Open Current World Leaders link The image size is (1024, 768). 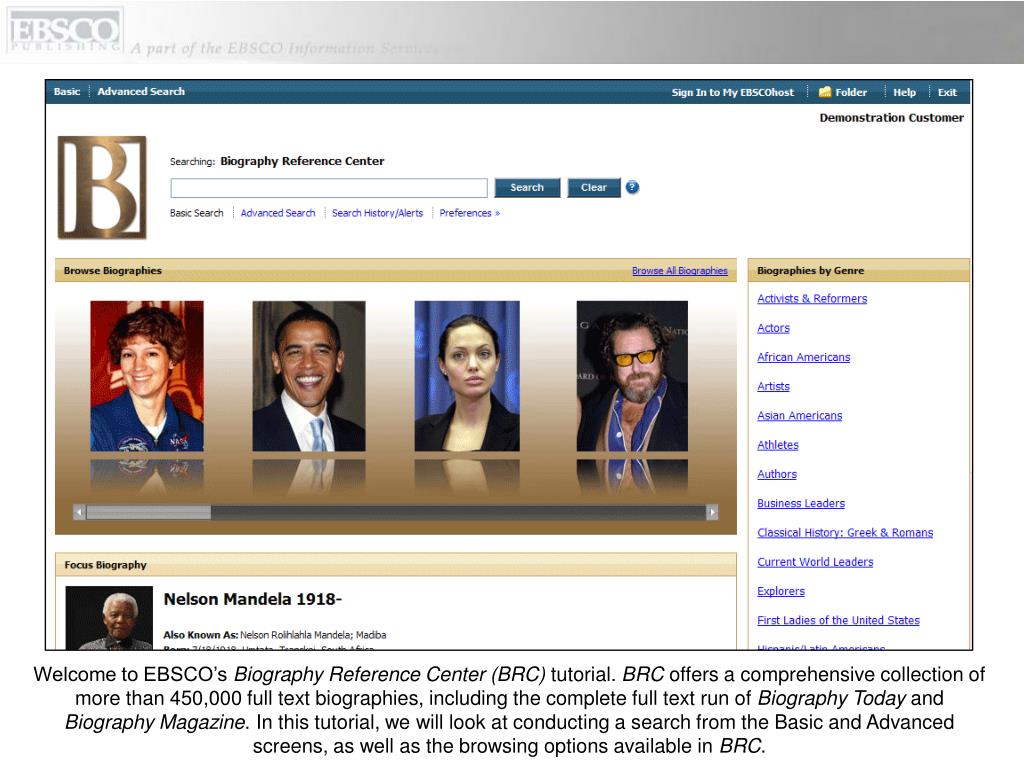click(815, 562)
